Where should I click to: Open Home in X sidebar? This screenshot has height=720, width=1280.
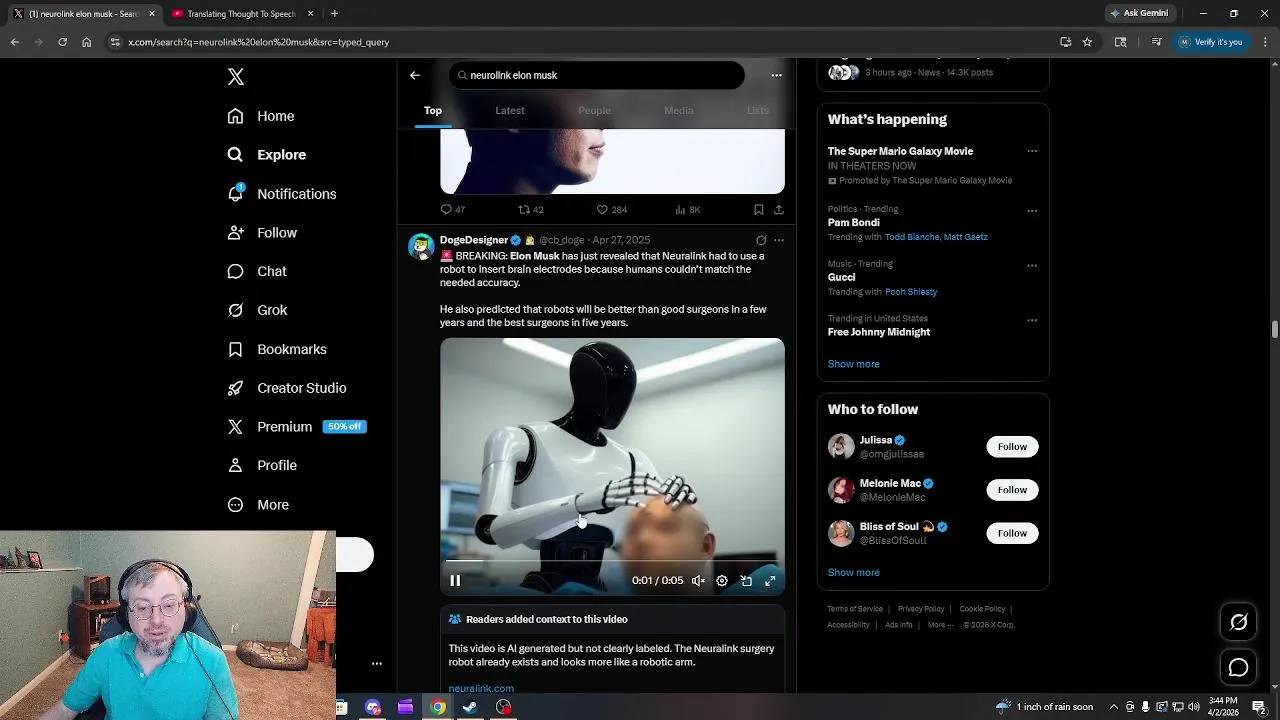(x=261, y=116)
